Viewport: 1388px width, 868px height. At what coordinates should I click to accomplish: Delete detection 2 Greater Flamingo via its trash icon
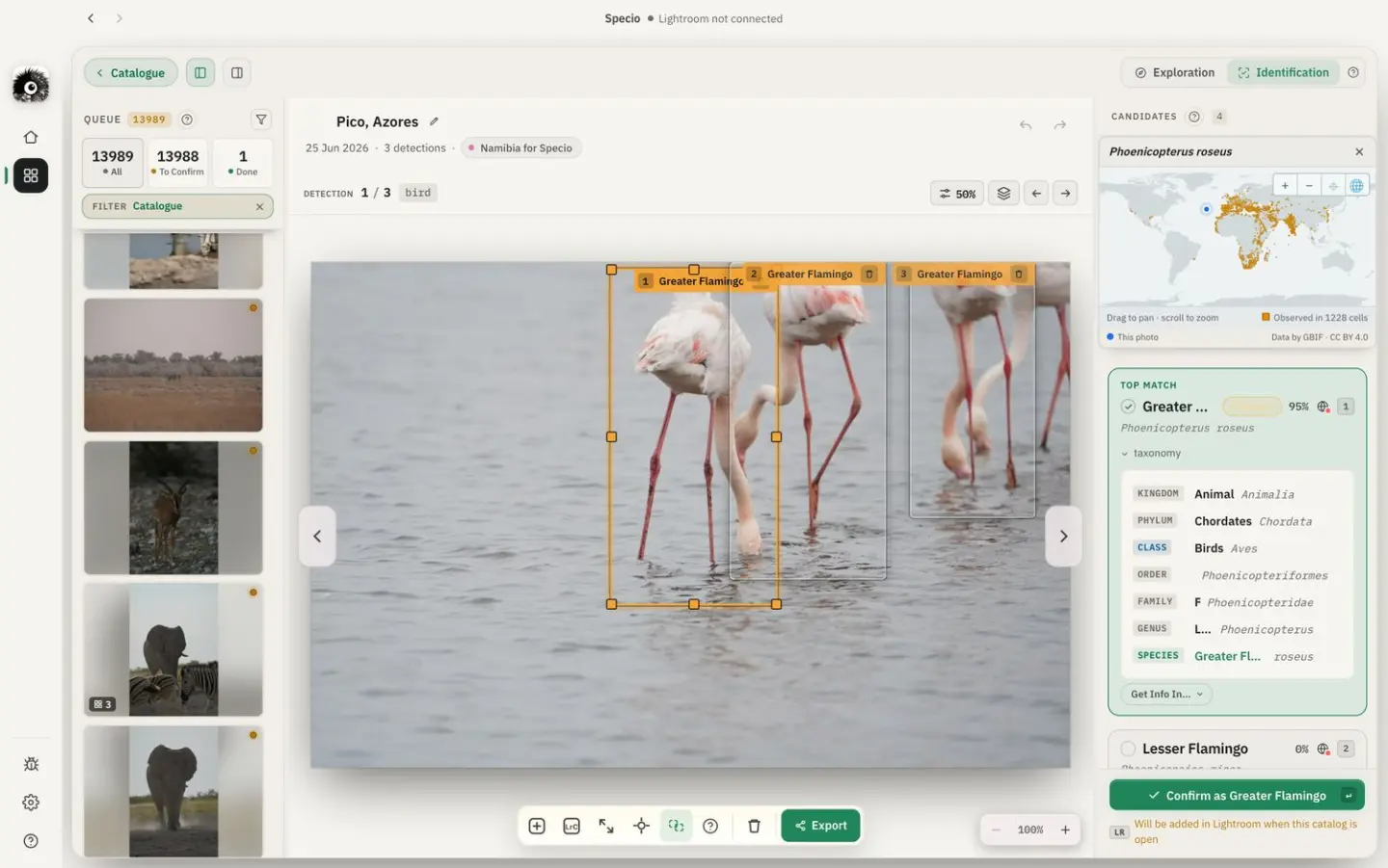point(869,275)
